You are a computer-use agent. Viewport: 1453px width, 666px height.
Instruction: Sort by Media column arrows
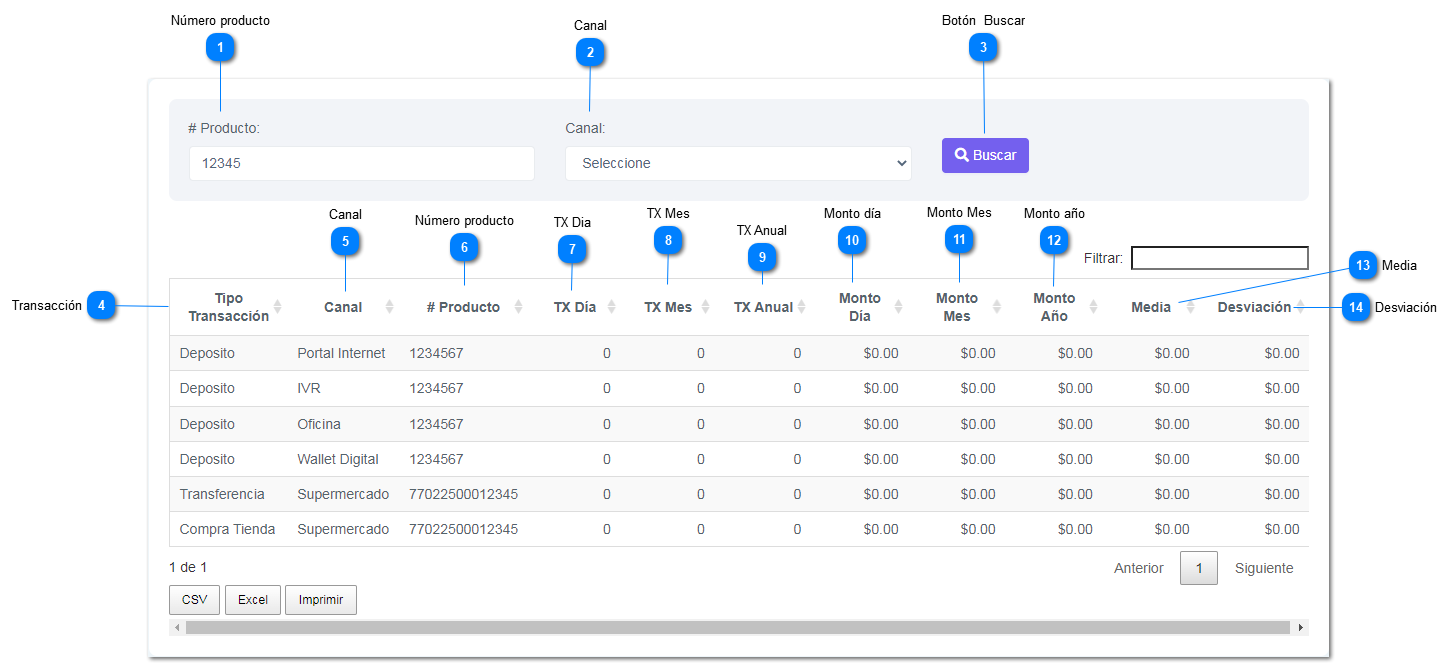pos(1190,307)
